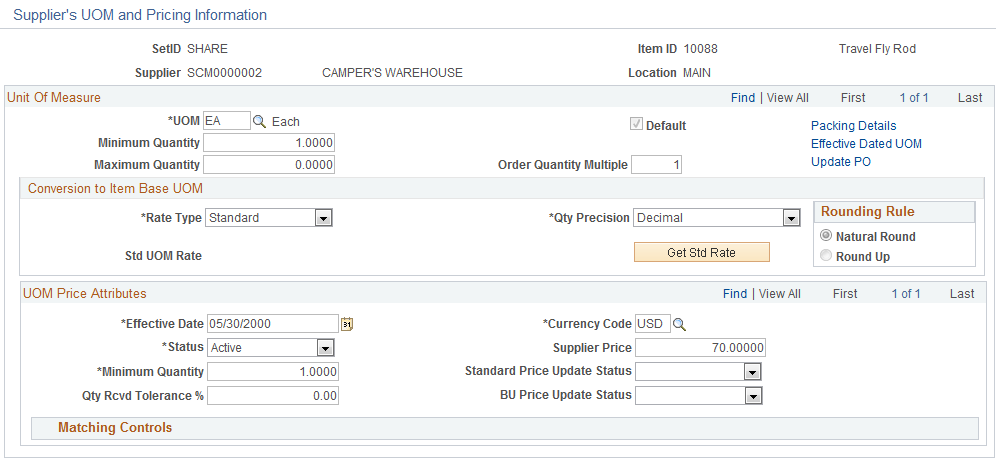Click the supplier ID SCM0000002 text

point(224,73)
